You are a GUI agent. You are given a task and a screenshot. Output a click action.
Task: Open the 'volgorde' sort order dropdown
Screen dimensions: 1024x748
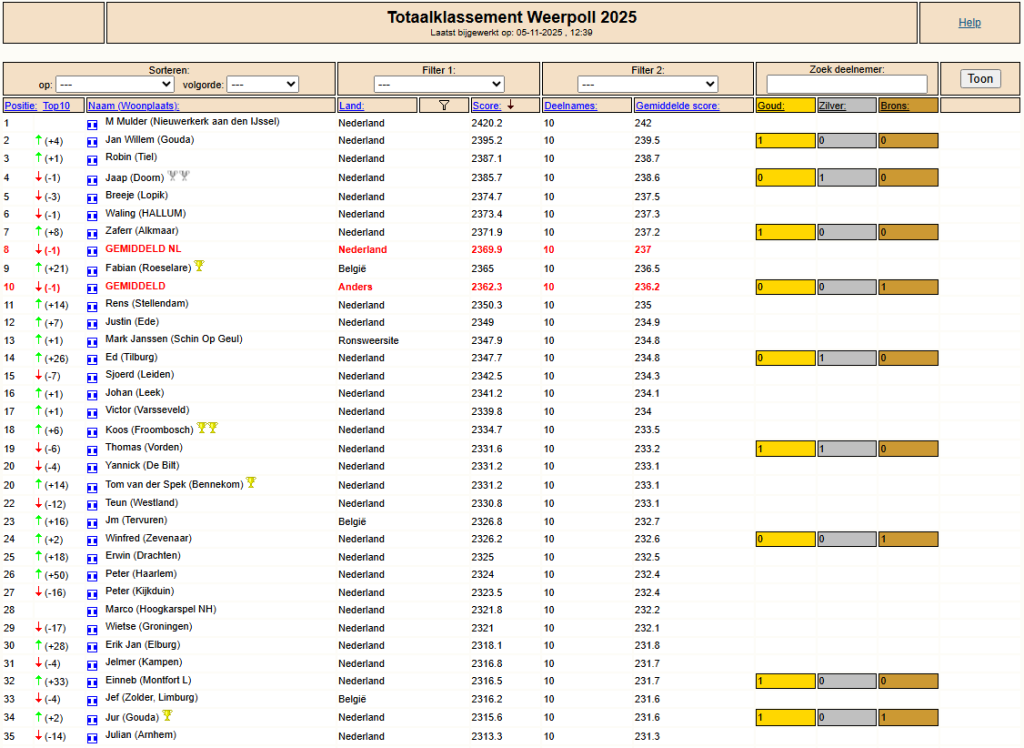[x=263, y=84]
